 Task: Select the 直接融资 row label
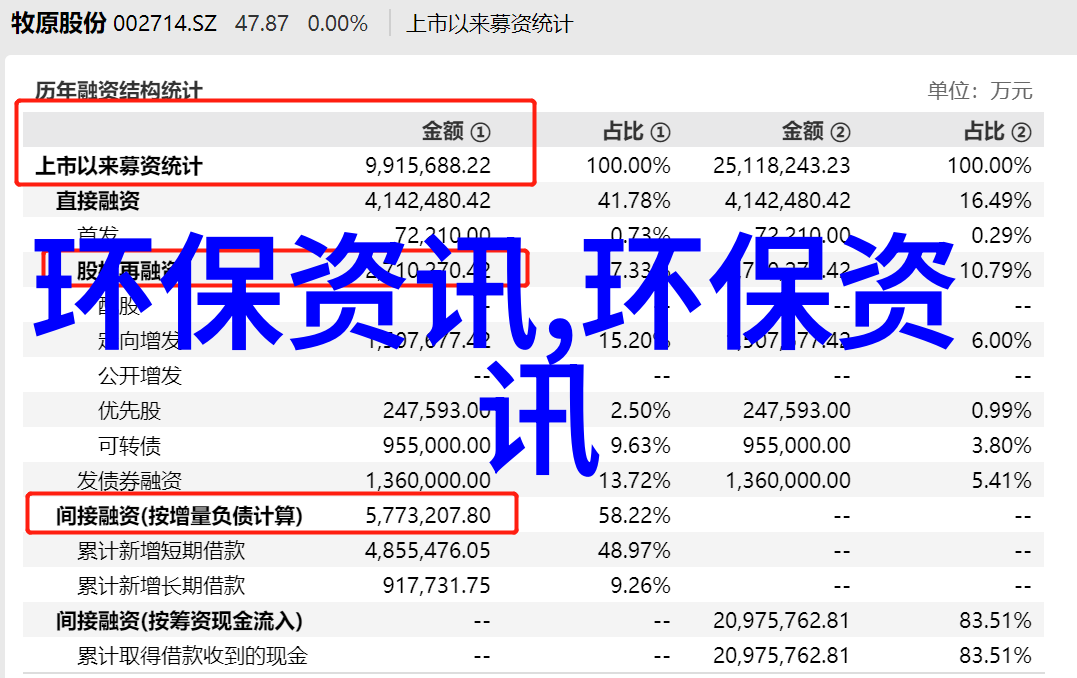(98, 201)
